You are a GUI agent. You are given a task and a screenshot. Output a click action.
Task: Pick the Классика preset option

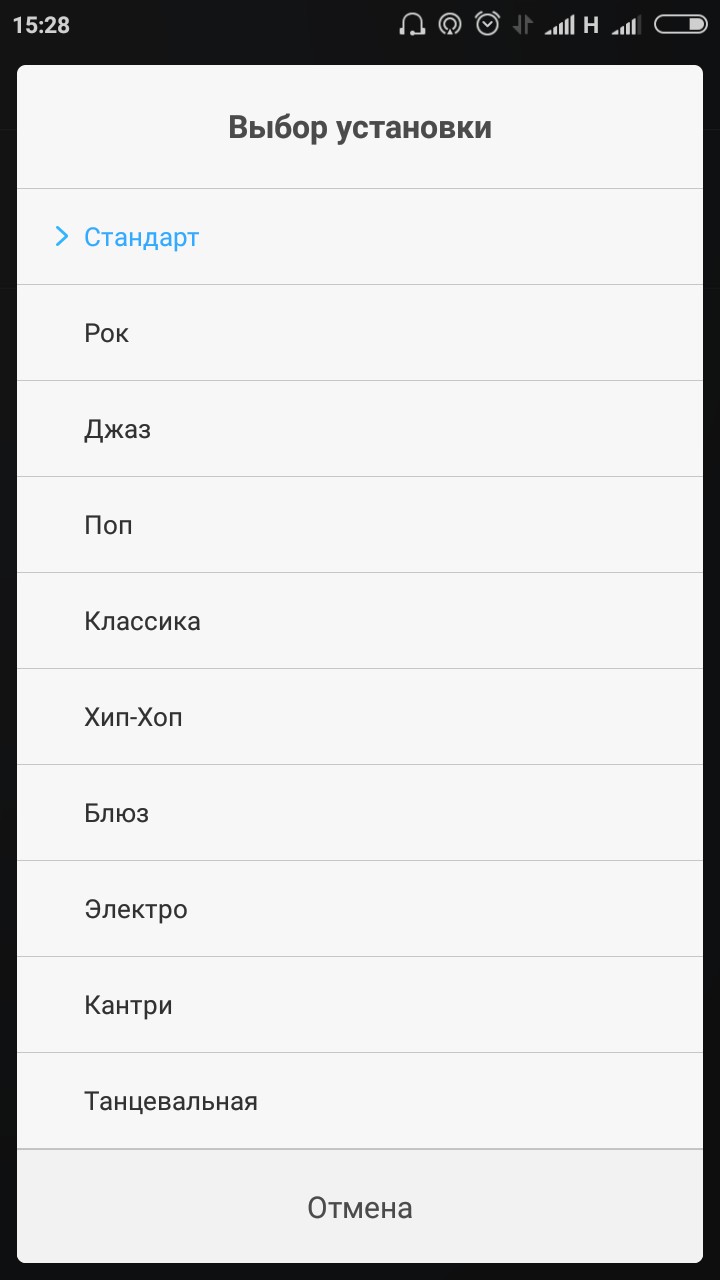(x=360, y=621)
